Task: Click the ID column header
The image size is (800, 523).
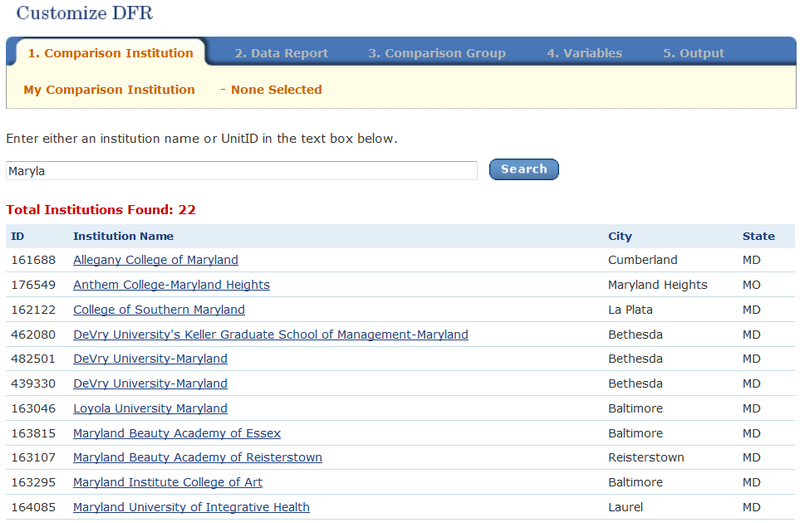Action: [x=17, y=236]
